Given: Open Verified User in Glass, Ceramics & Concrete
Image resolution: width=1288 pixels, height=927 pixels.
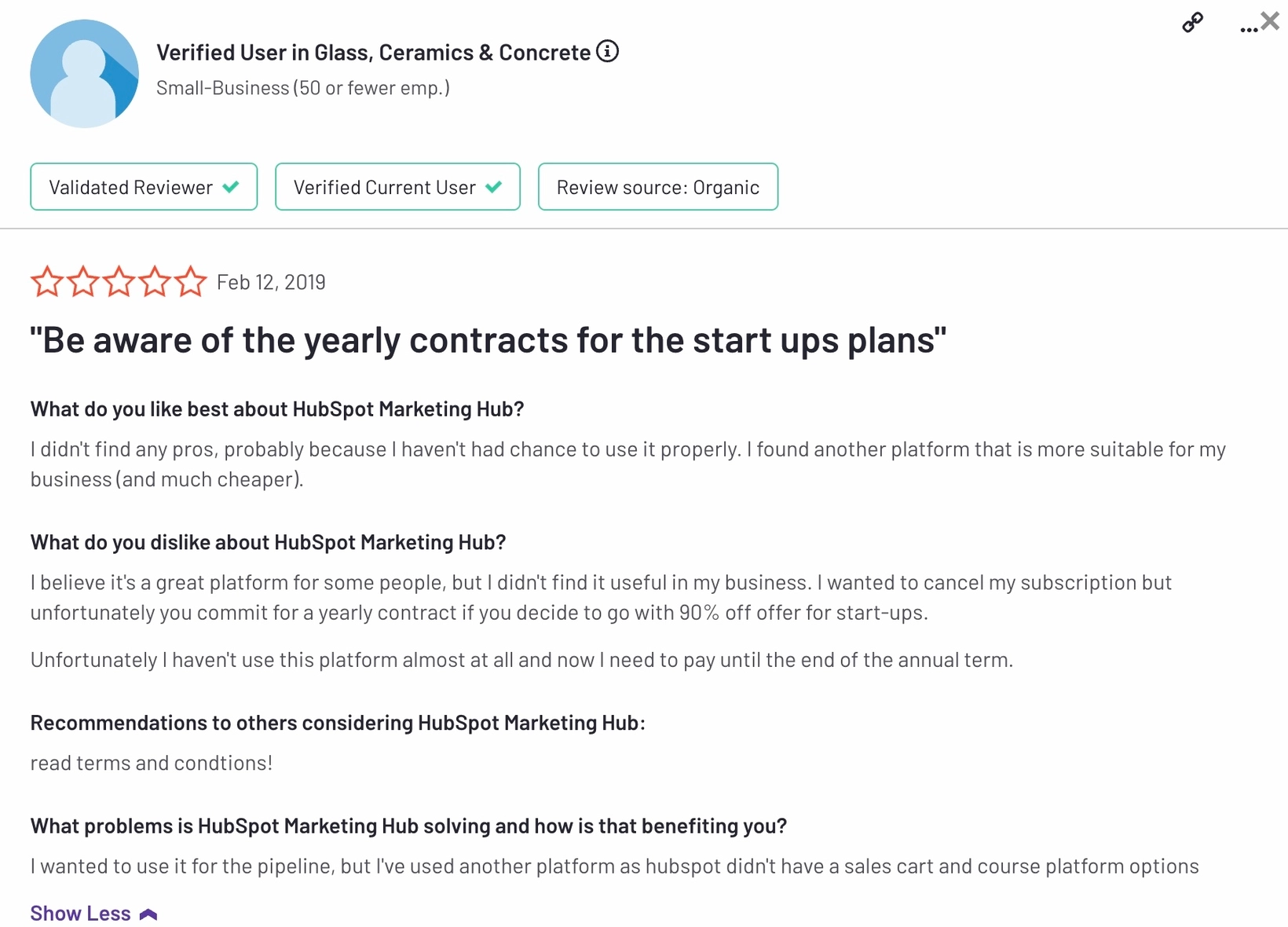Looking at the screenshot, I should (x=373, y=52).
